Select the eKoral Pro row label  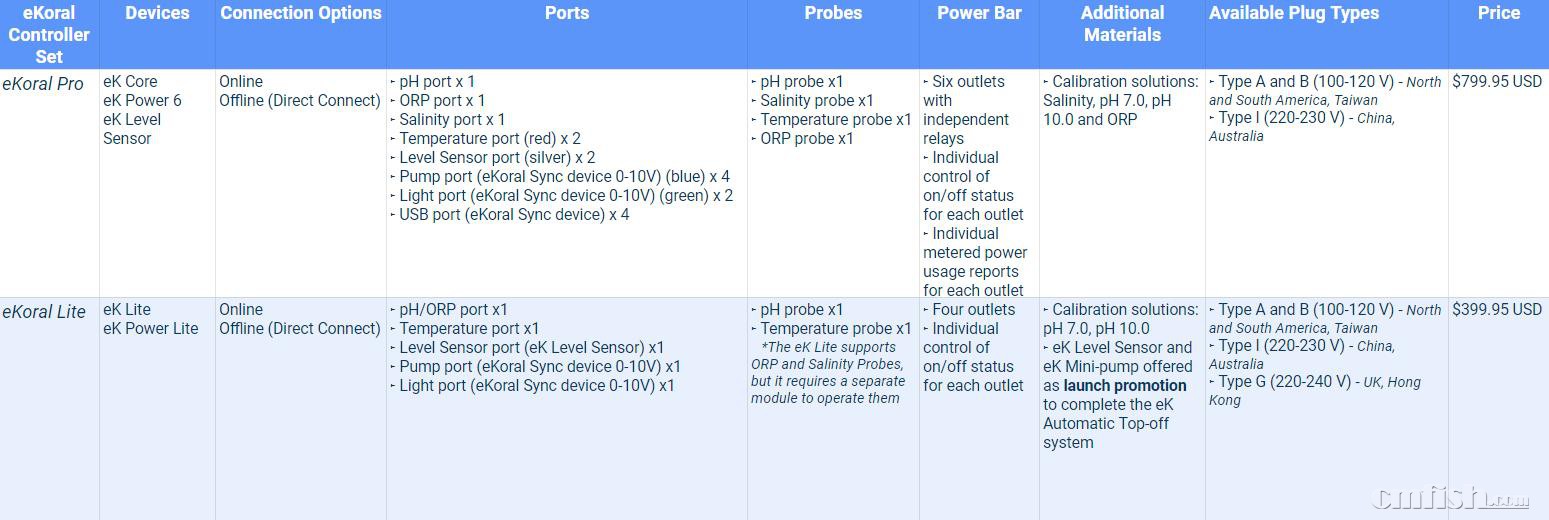click(x=43, y=84)
